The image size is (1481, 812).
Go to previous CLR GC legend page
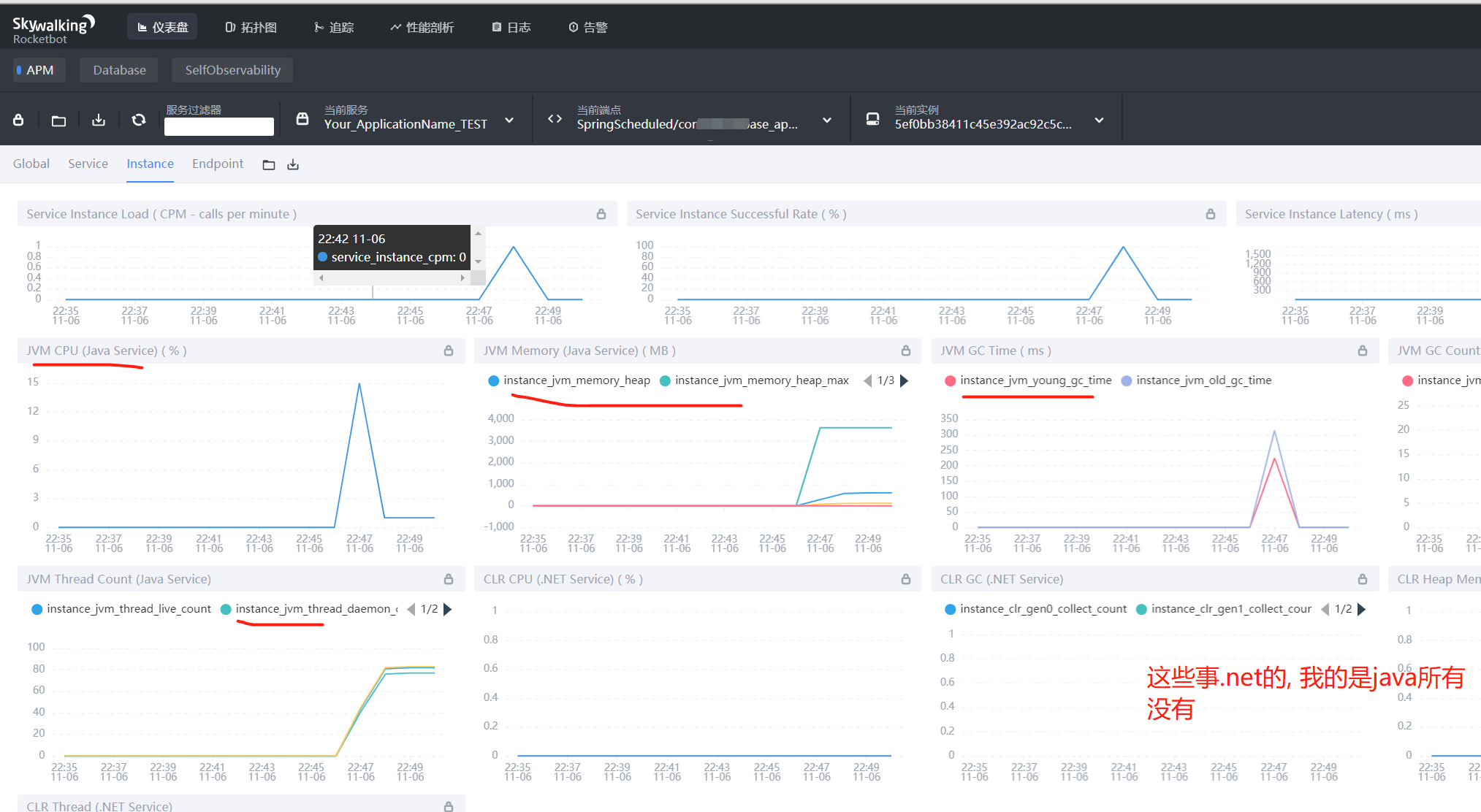(x=1325, y=609)
